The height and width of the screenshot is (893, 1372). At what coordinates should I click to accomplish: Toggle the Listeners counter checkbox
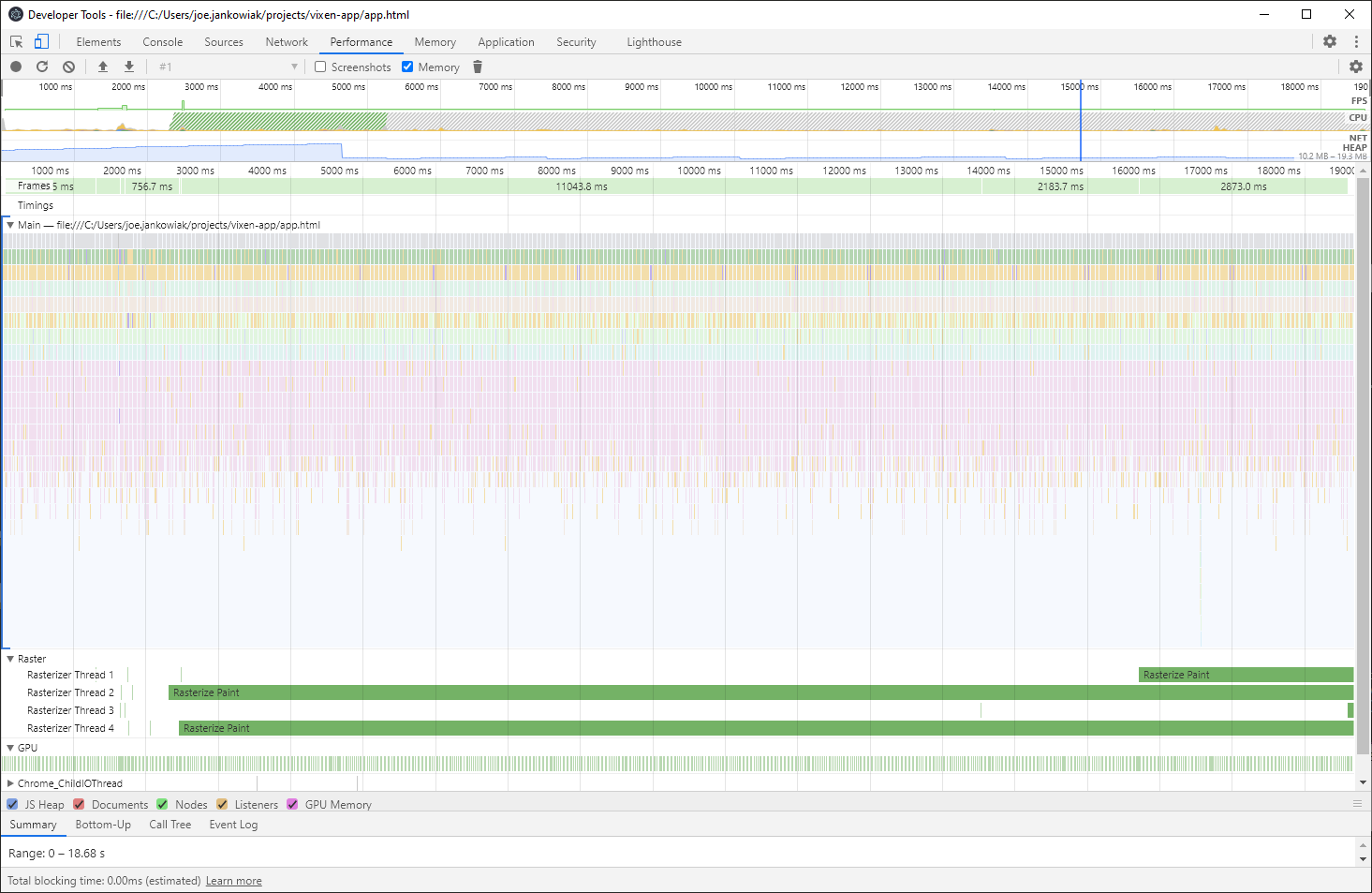click(x=222, y=804)
